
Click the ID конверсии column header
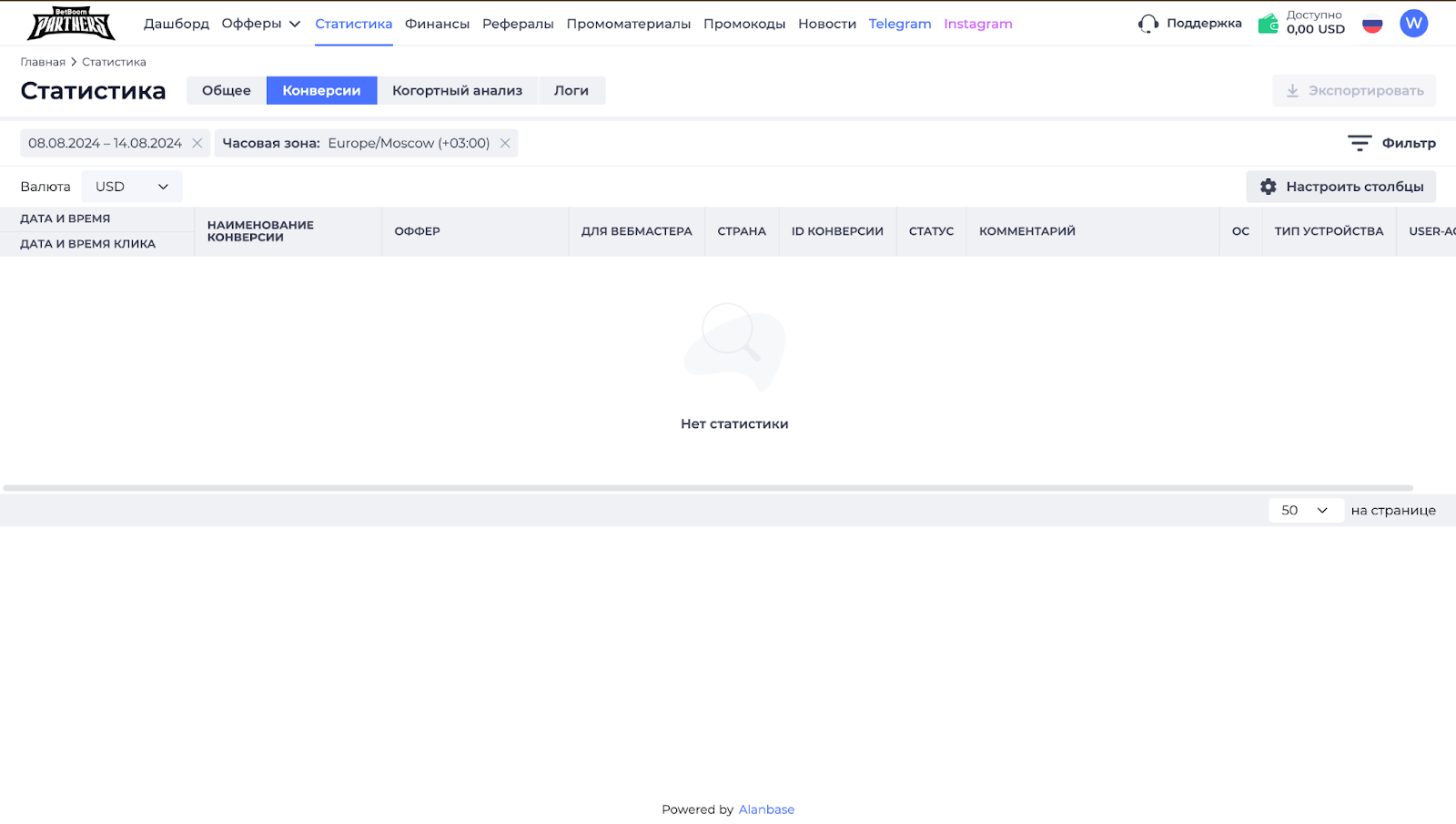pyautogui.click(x=837, y=231)
